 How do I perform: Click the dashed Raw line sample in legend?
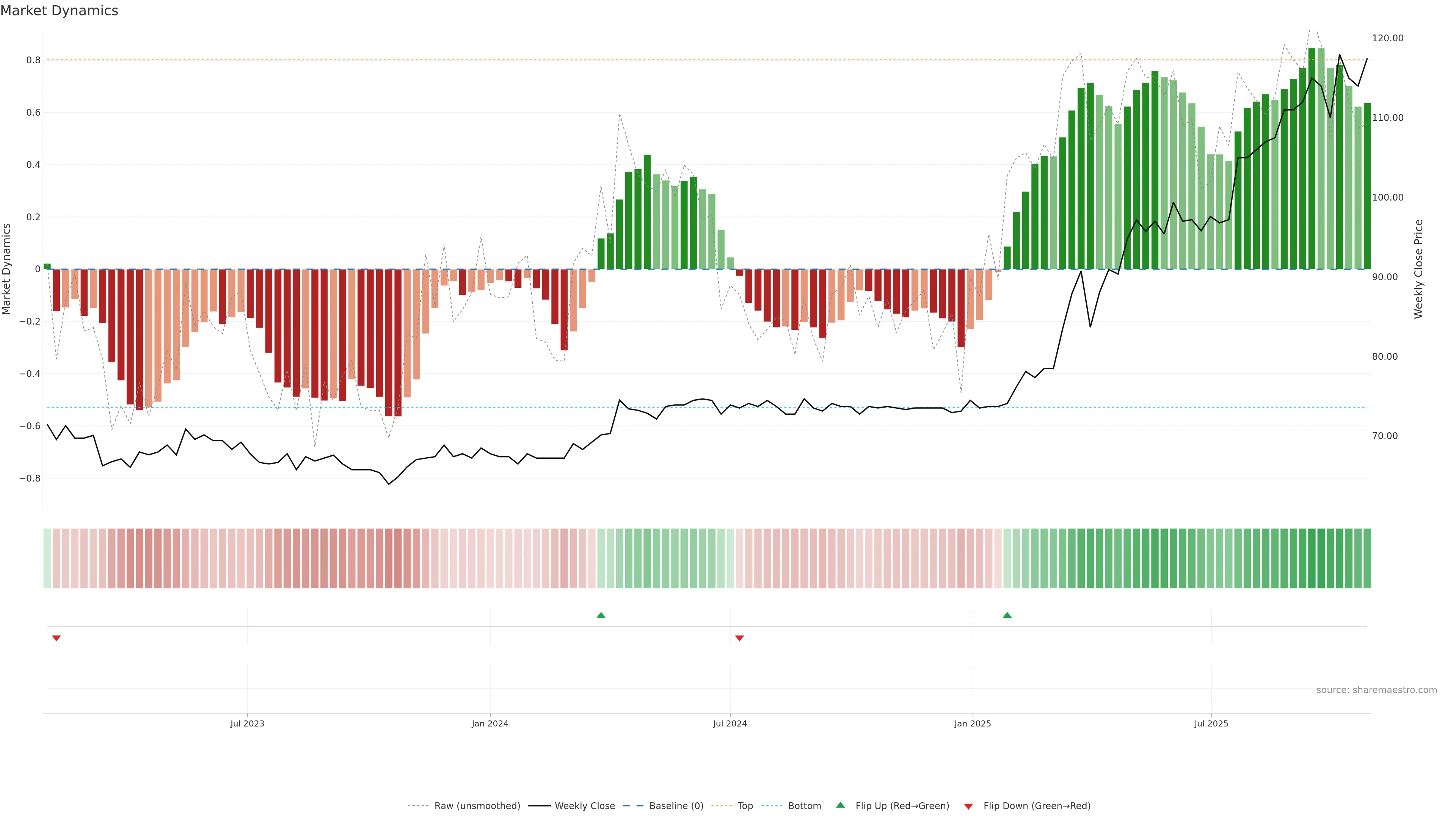418,806
